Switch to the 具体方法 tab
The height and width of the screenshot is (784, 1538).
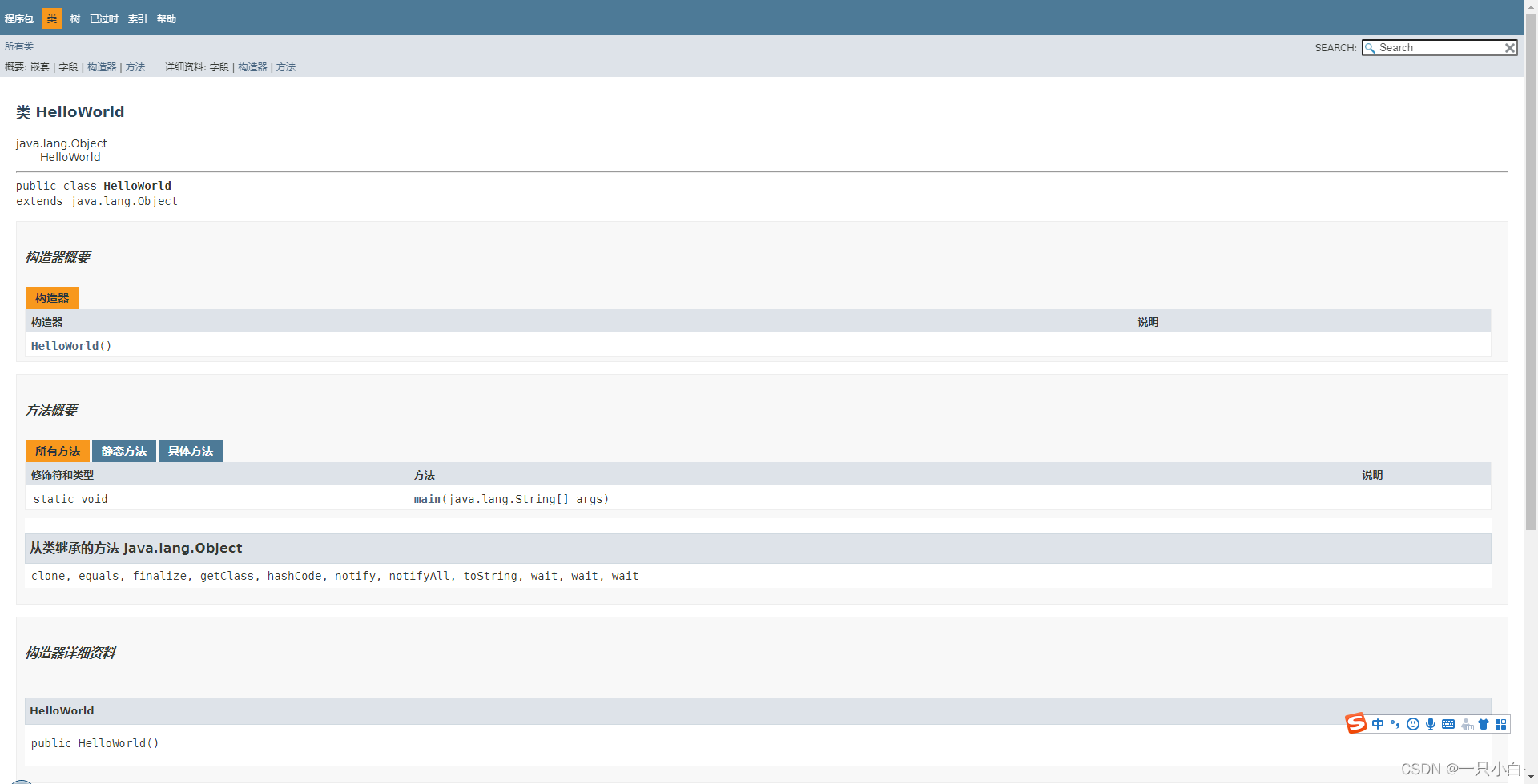click(191, 451)
